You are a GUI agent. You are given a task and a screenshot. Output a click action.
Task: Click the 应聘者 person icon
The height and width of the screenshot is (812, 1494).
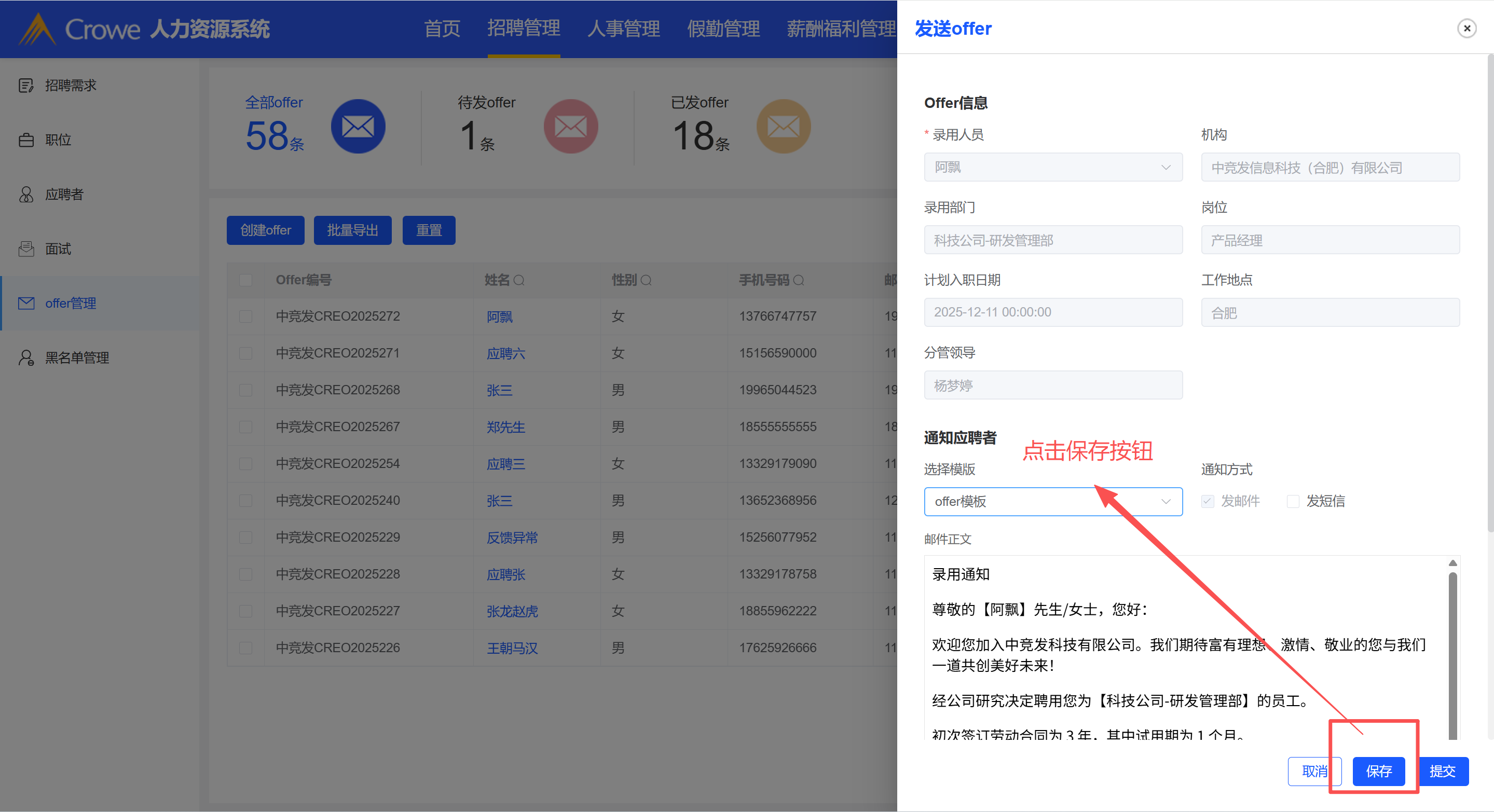pos(26,194)
